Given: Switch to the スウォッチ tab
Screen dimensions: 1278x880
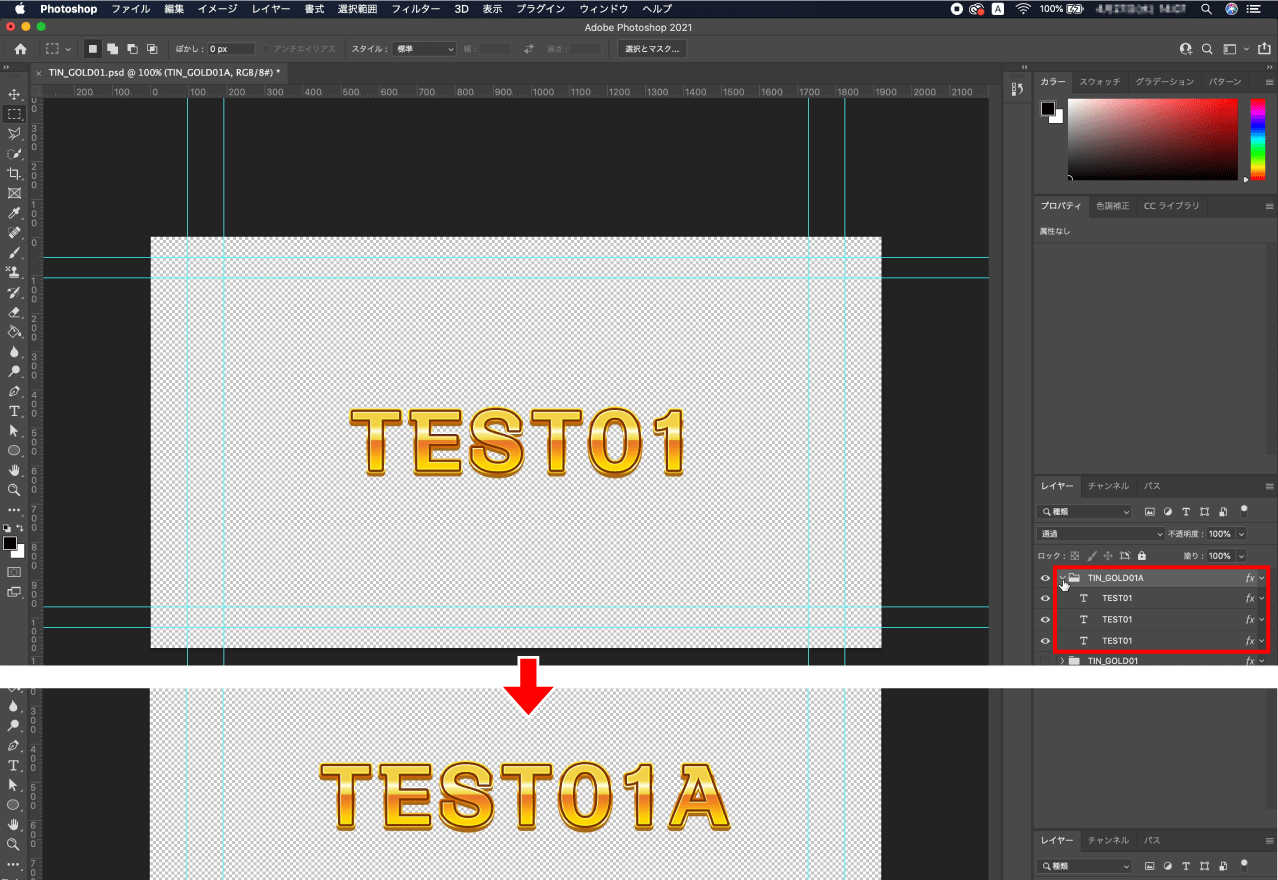Looking at the screenshot, I should pos(1099,81).
